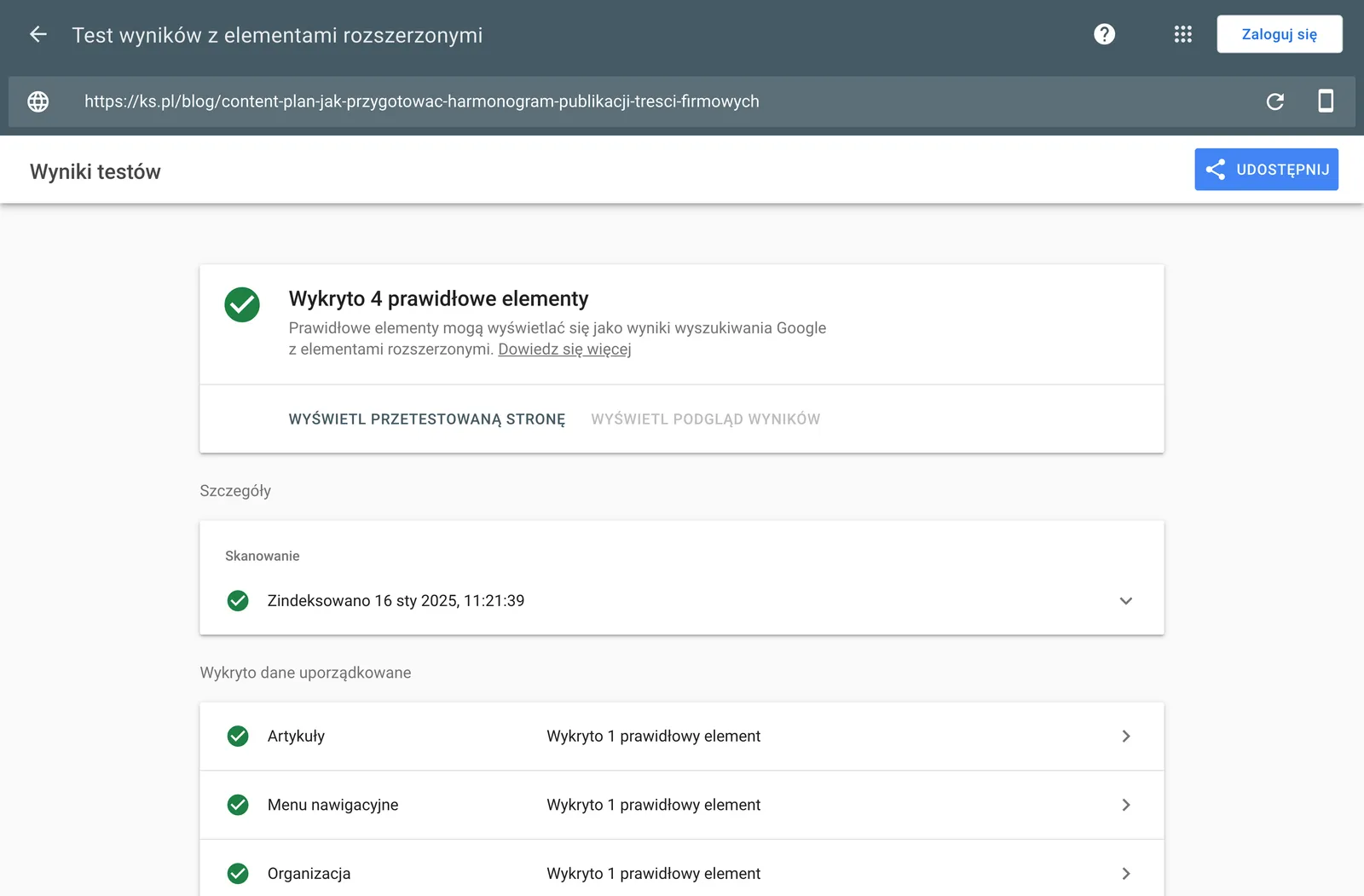Click WYŚWIETL PRZETESTOWANĄ STRONĘ
Image resolution: width=1364 pixels, height=896 pixels.
[427, 419]
